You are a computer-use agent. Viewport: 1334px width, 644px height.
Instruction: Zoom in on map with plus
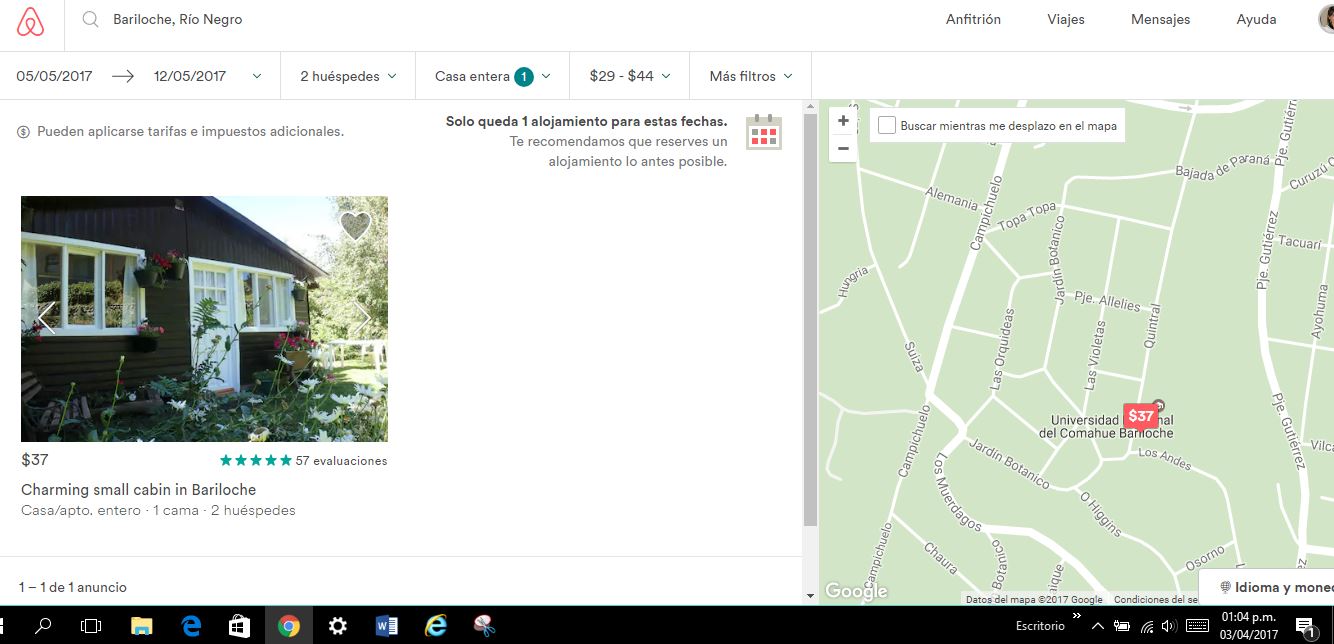coord(843,121)
